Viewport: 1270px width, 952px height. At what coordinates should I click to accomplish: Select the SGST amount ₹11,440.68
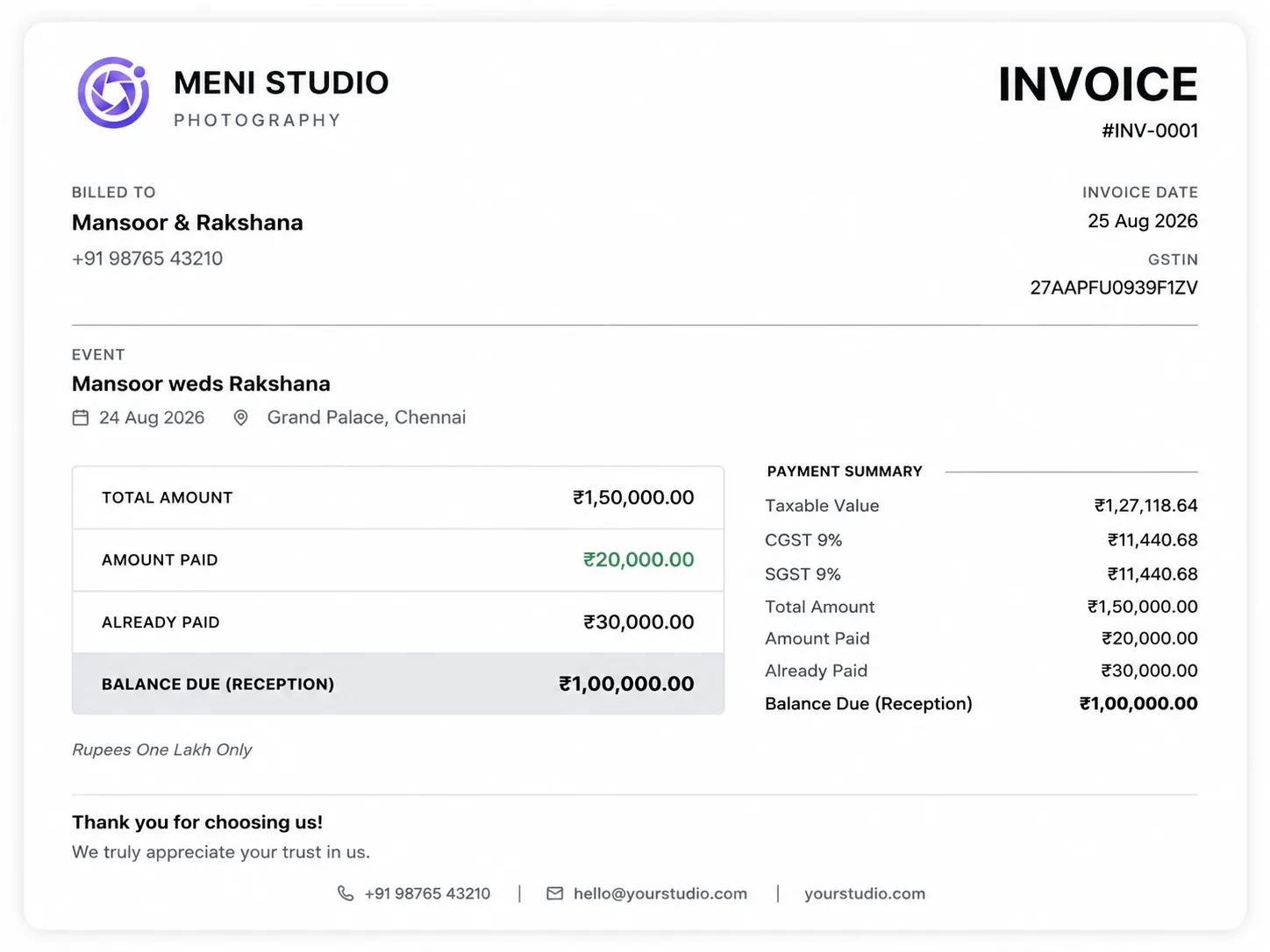coord(1152,574)
